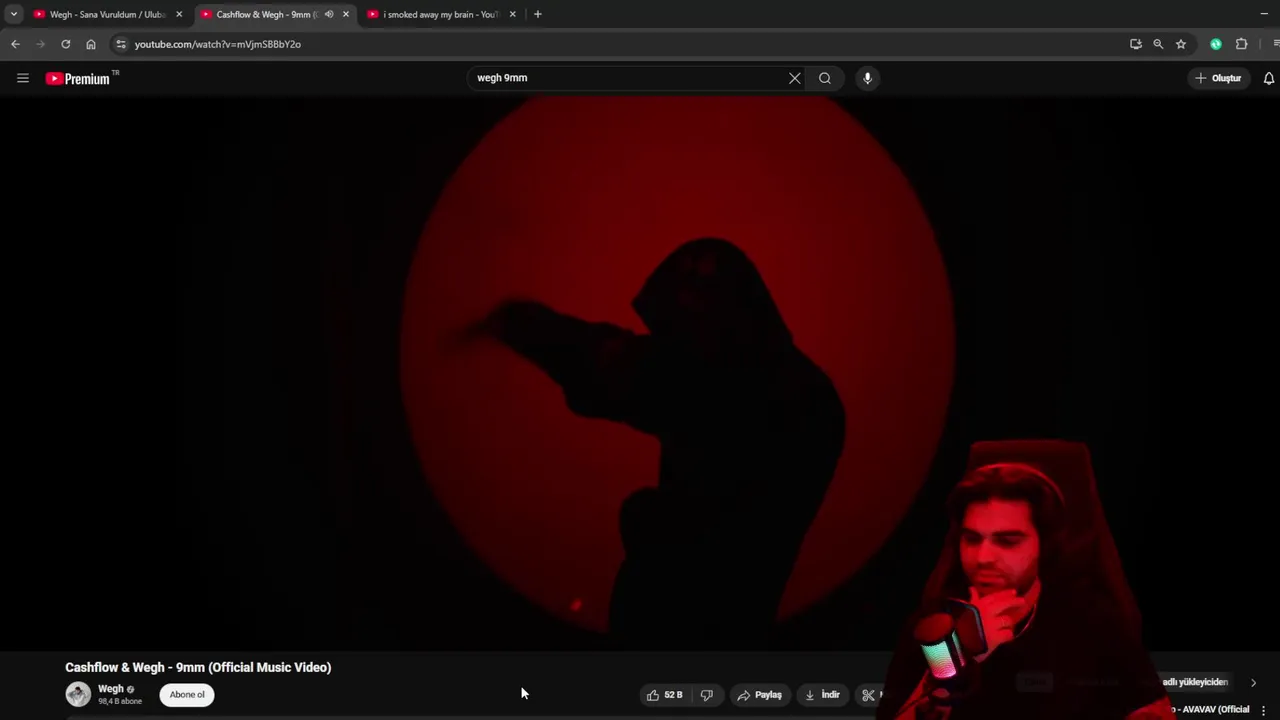Image resolution: width=1280 pixels, height=720 pixels.
Task: Open Wegh channel name link
Action: (110, 689)
